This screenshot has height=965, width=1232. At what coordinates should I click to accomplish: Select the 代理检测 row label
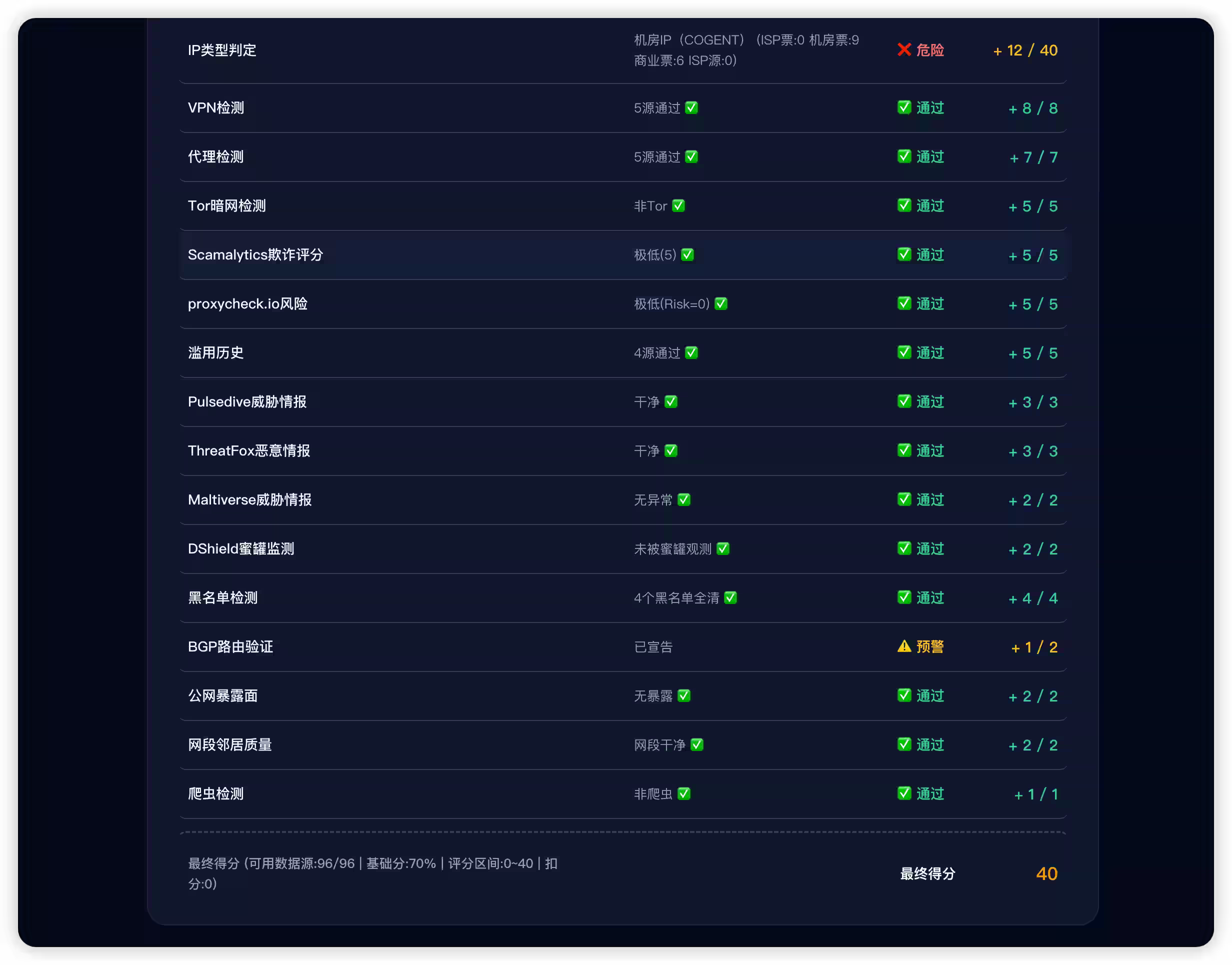pos(216,156)
